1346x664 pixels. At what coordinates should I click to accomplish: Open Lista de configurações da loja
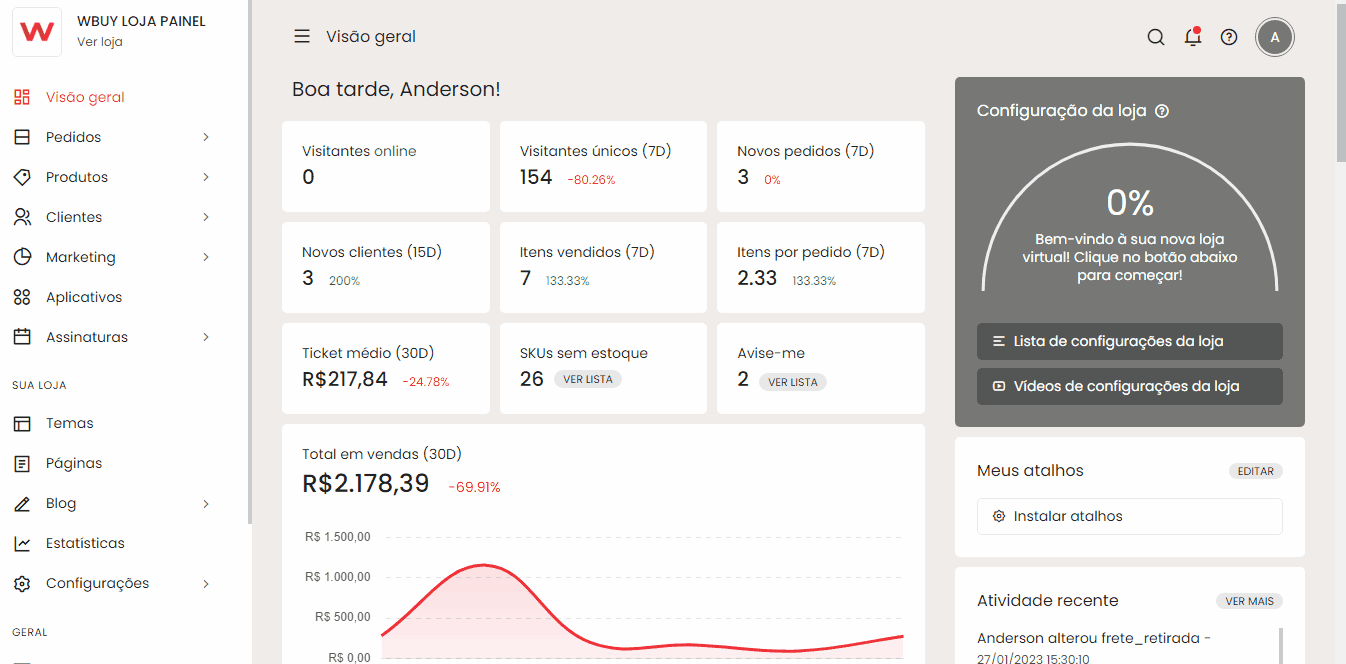(1129, 341)
